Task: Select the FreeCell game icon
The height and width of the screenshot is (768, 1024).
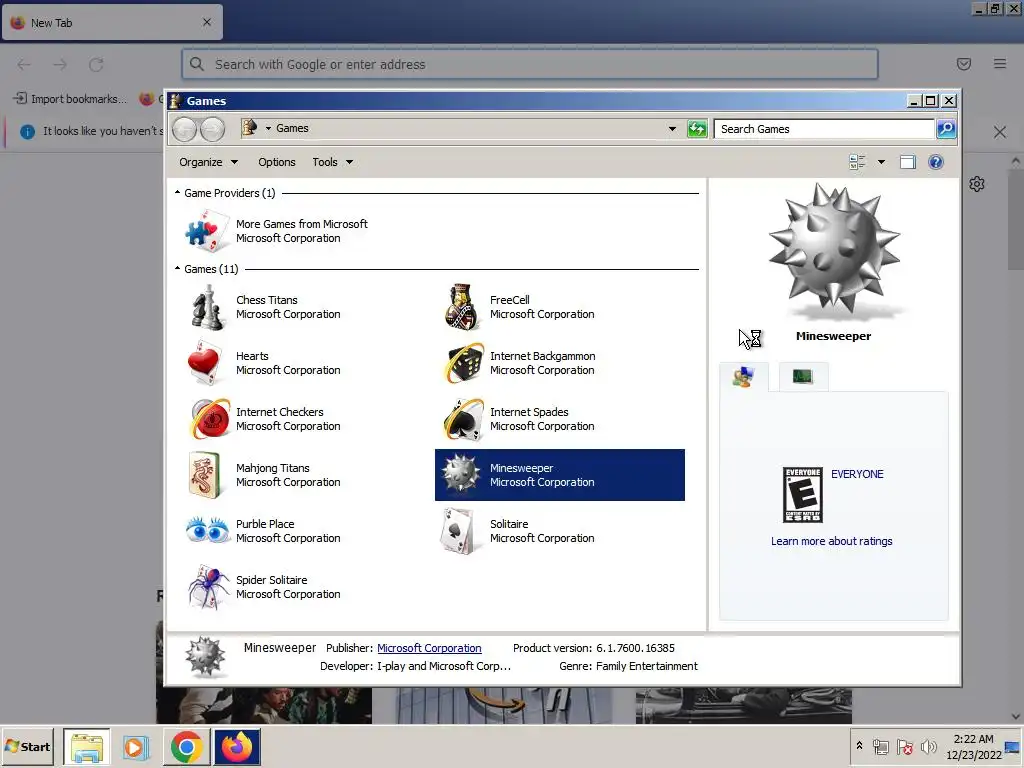Action: (462, 307)
